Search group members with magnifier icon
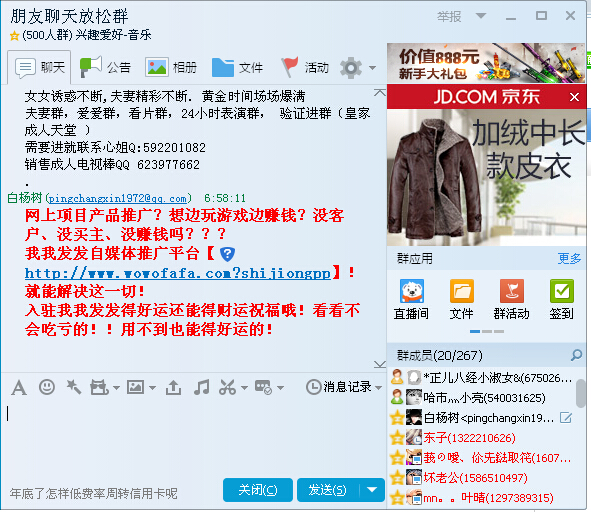591x512 pixels. [x=577, y=355]
